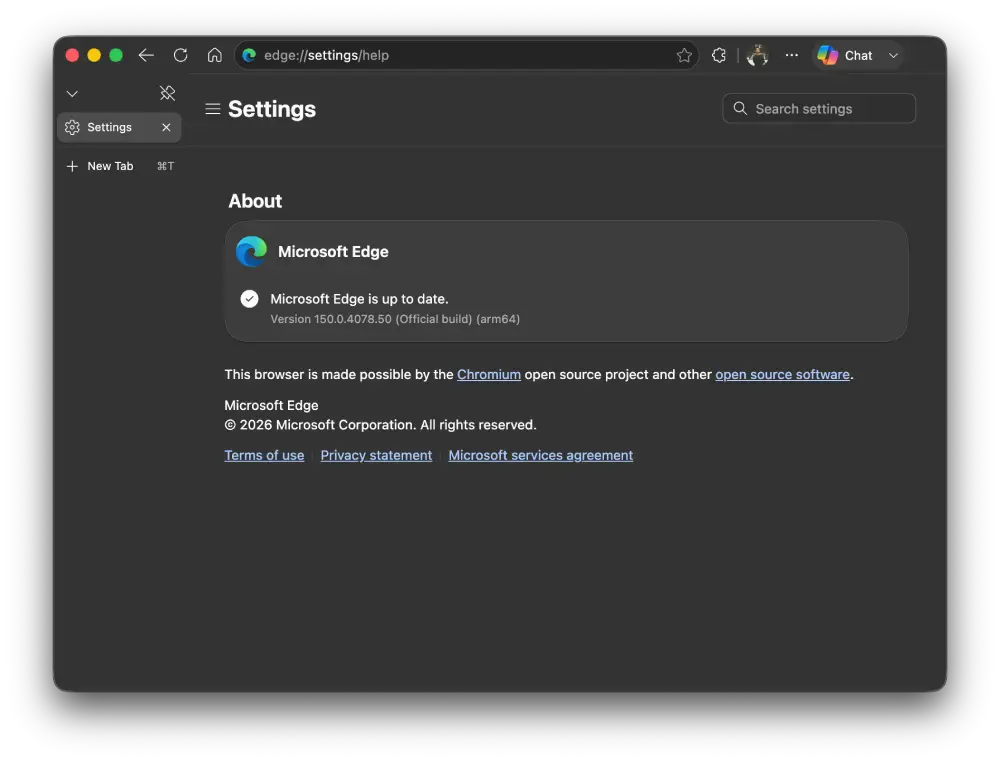Image resolution: width=1000 pixels, height=762 pixels.
Task: Select the Settings tab
Action: [x=119, y=128]
